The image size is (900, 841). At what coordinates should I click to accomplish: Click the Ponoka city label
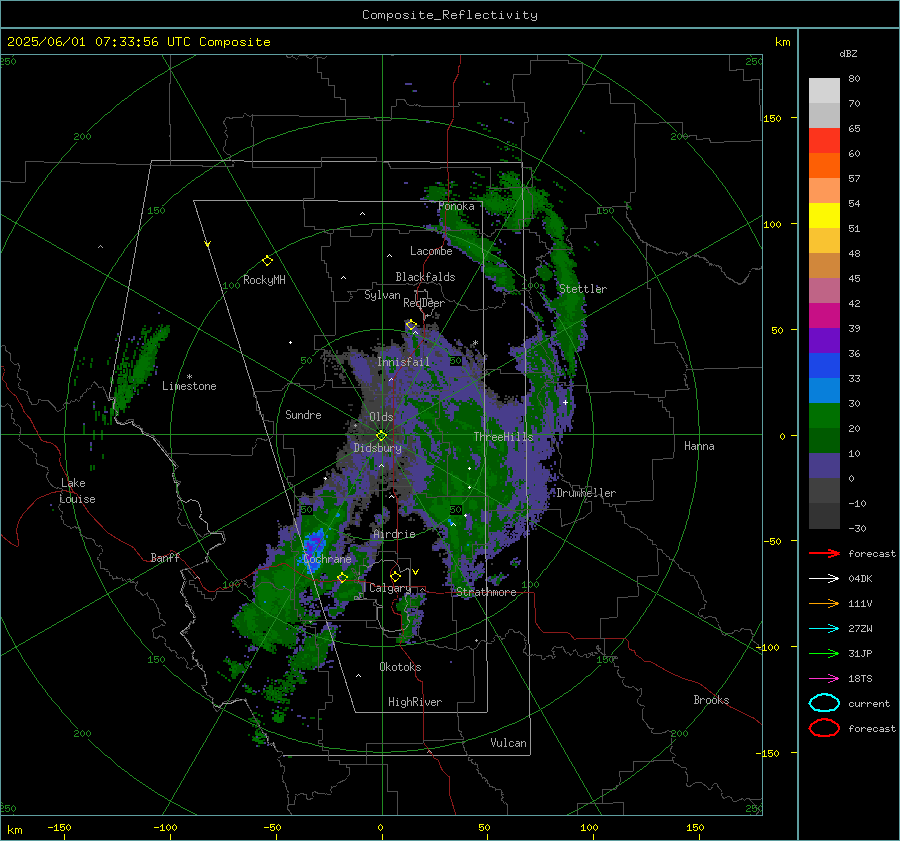(456, 207)
